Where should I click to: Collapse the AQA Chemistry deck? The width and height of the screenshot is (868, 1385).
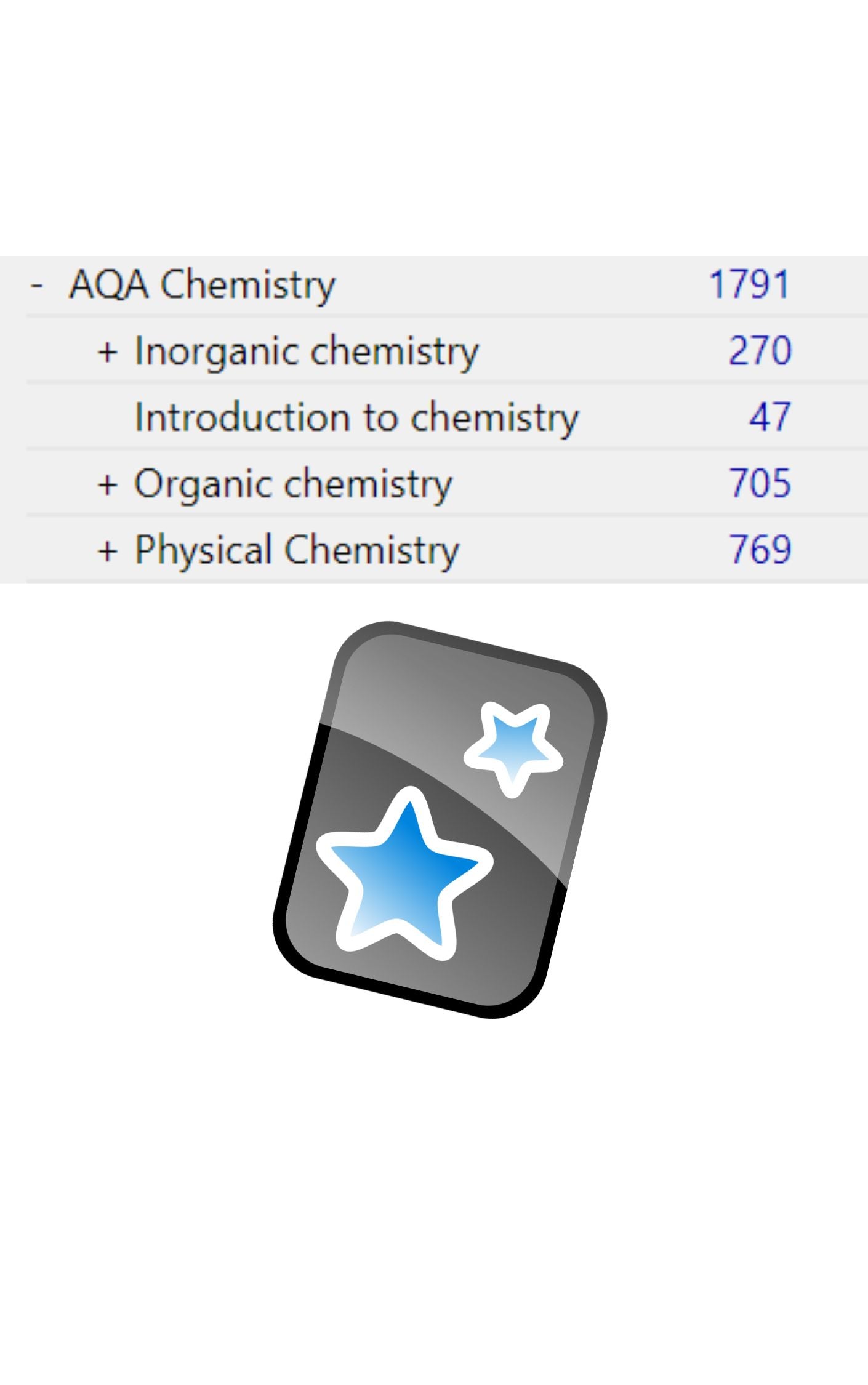(x=37, y=285)
